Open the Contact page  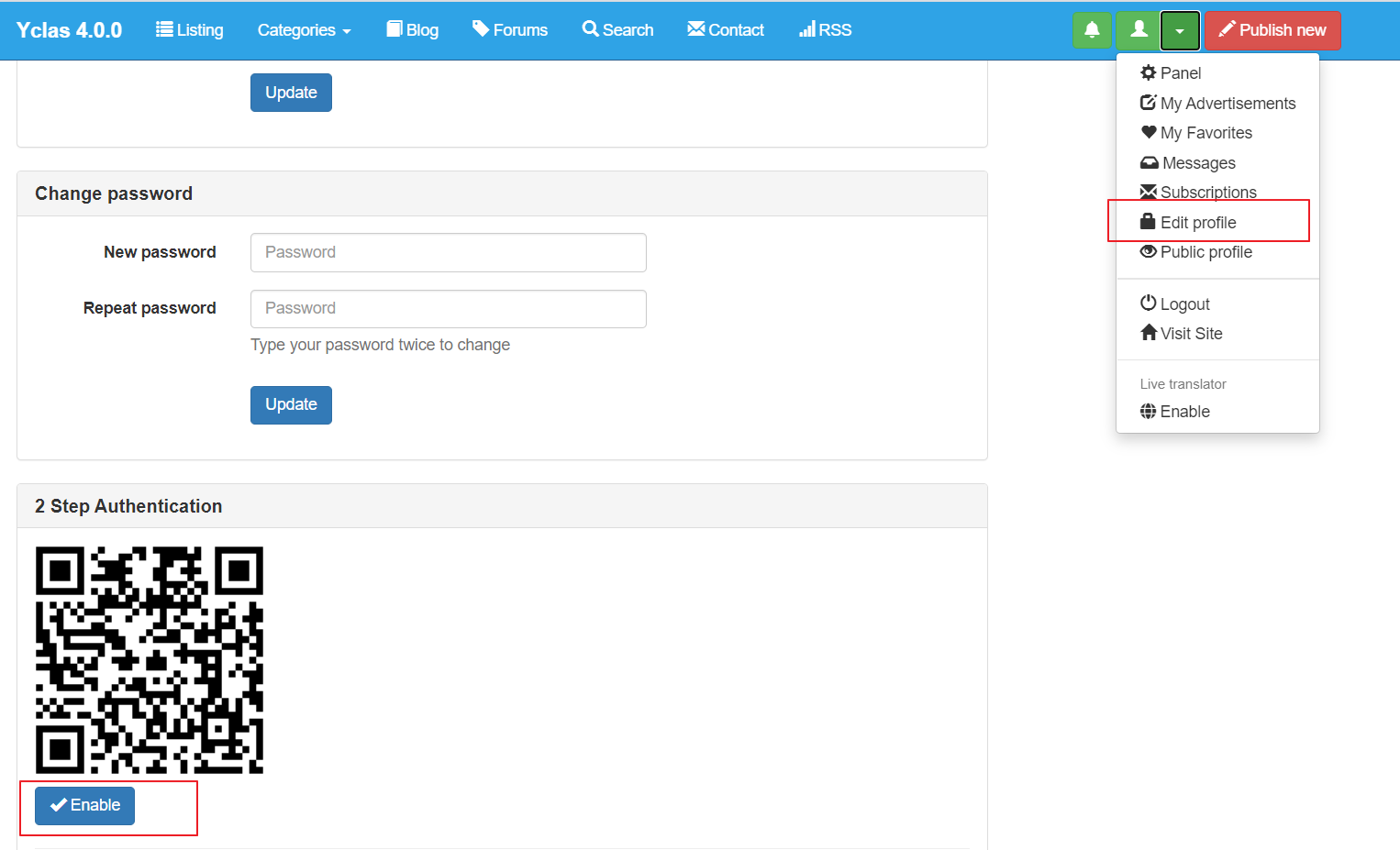click(726, 30)
